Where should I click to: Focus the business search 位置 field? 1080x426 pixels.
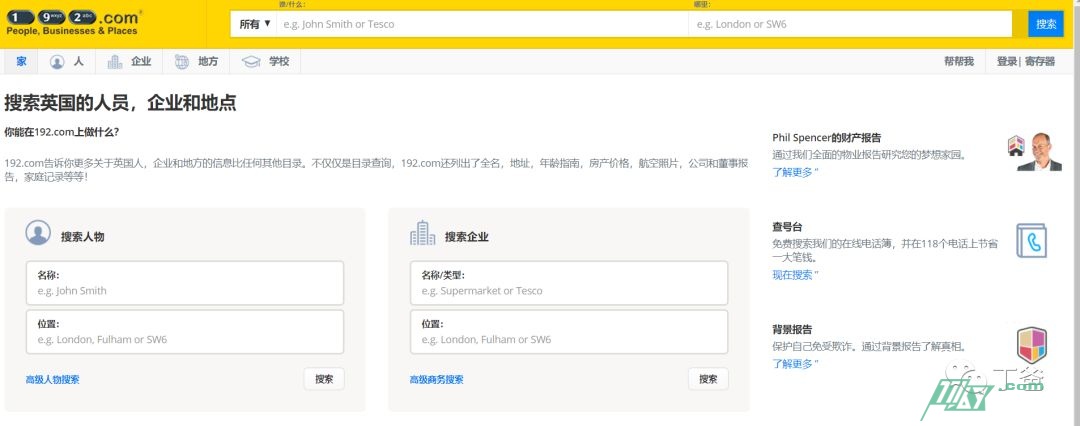(x=569, y=332)
